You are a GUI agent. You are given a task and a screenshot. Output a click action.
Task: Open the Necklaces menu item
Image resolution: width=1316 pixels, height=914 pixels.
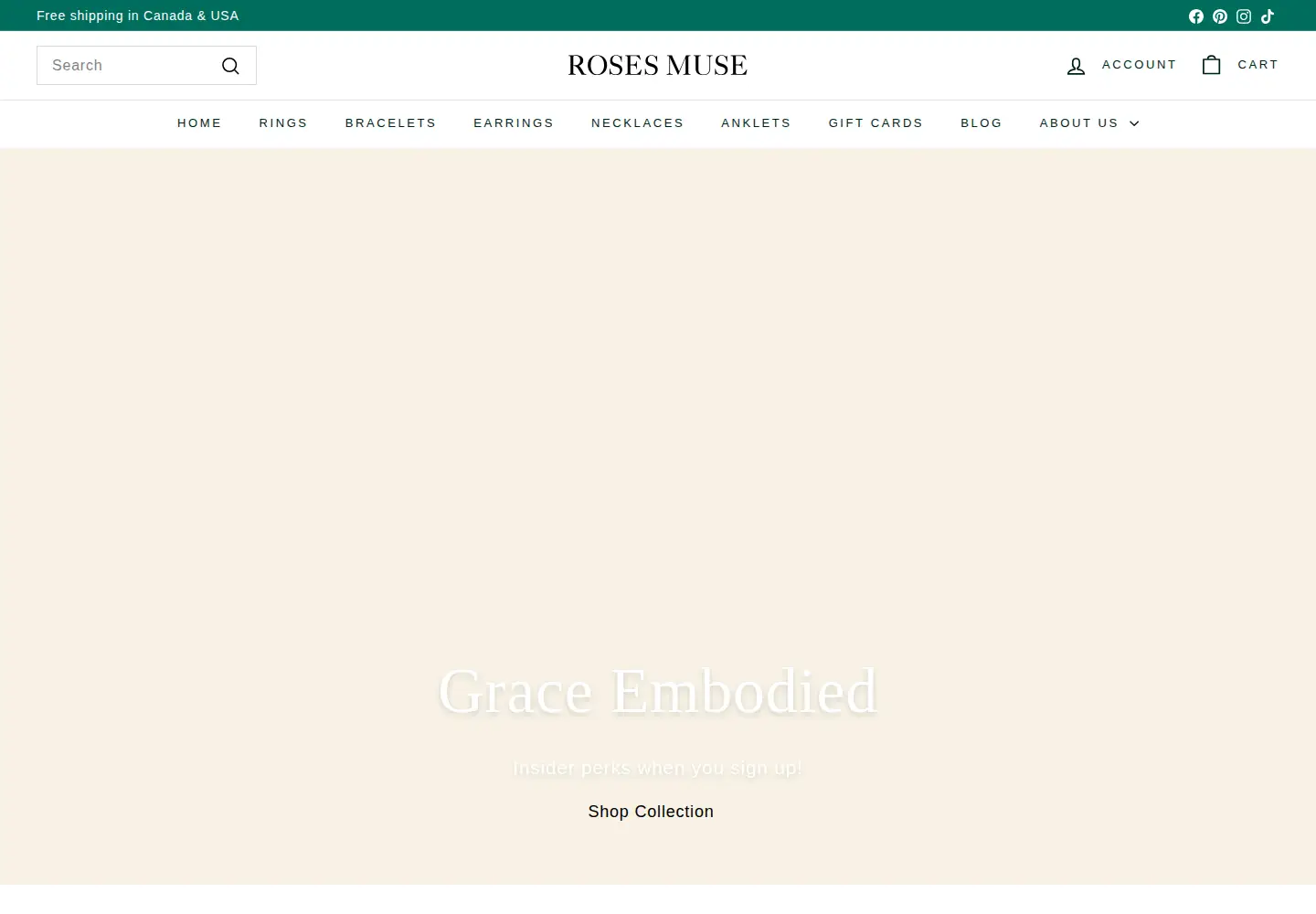click(x=638, y=123)
